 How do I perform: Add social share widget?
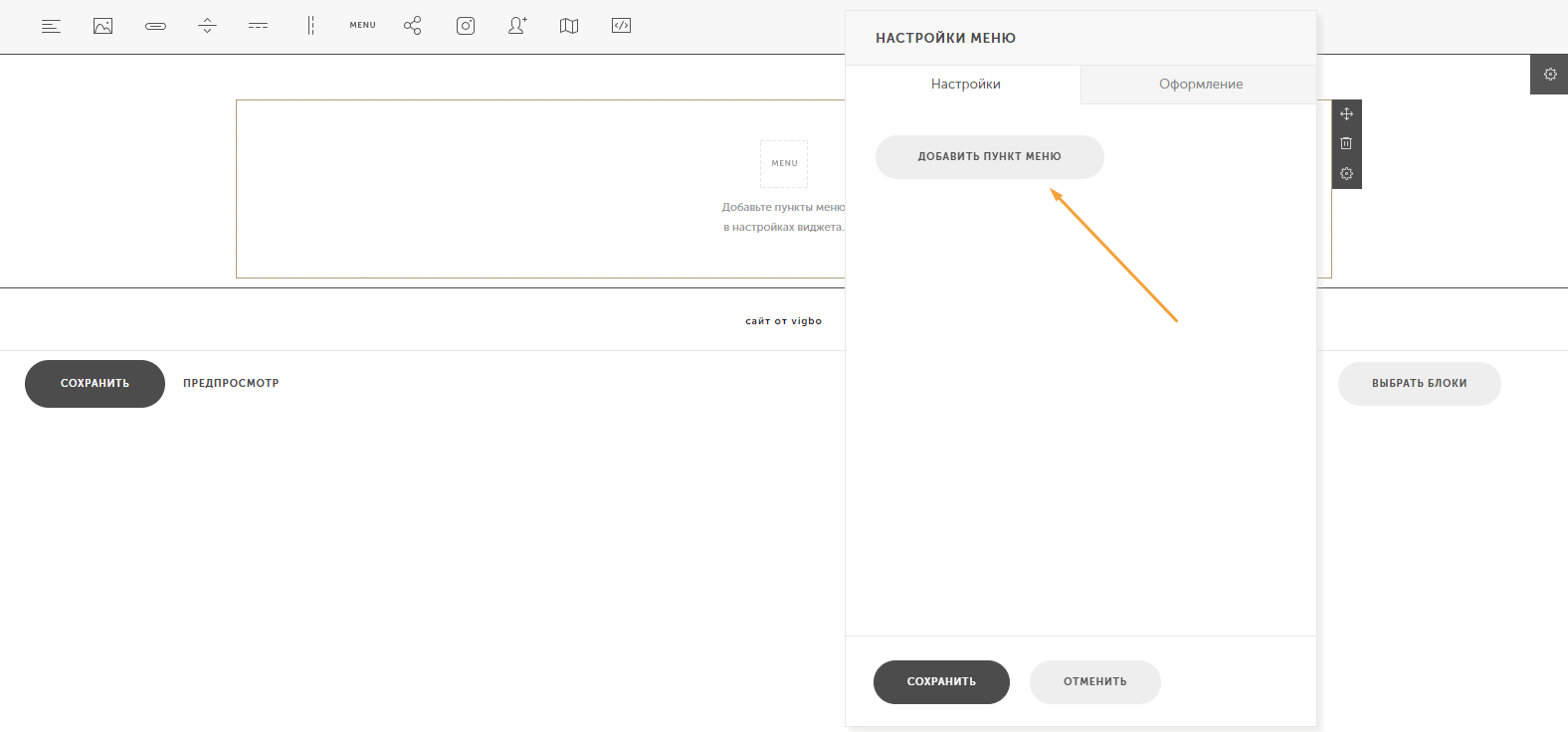pos(413,26)
